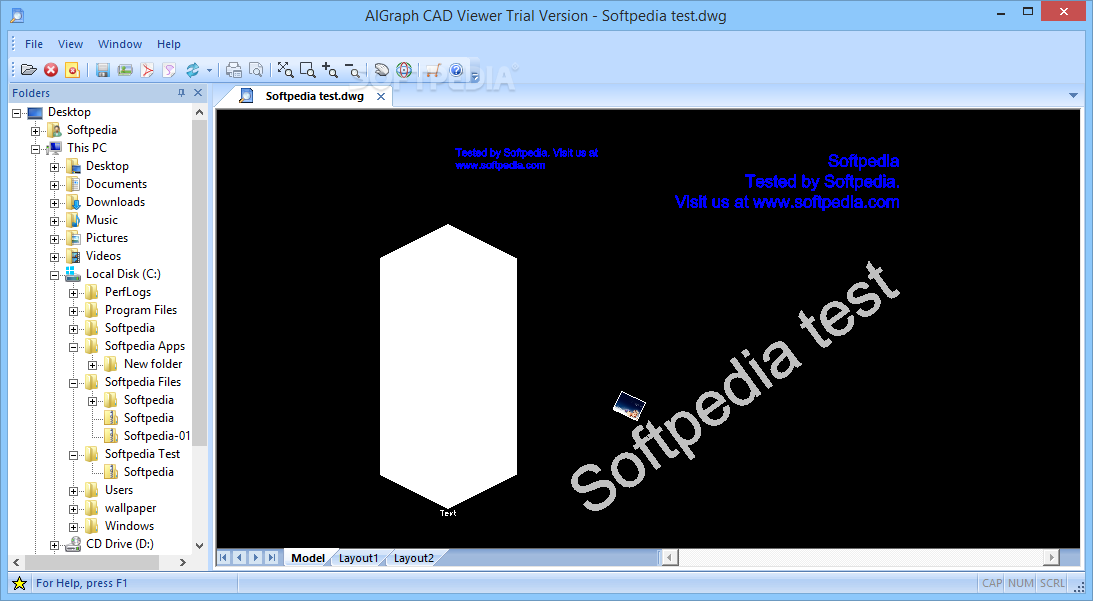Select the Windows folder
Viewport: 1093px width, 601px height.
[129, 526]
